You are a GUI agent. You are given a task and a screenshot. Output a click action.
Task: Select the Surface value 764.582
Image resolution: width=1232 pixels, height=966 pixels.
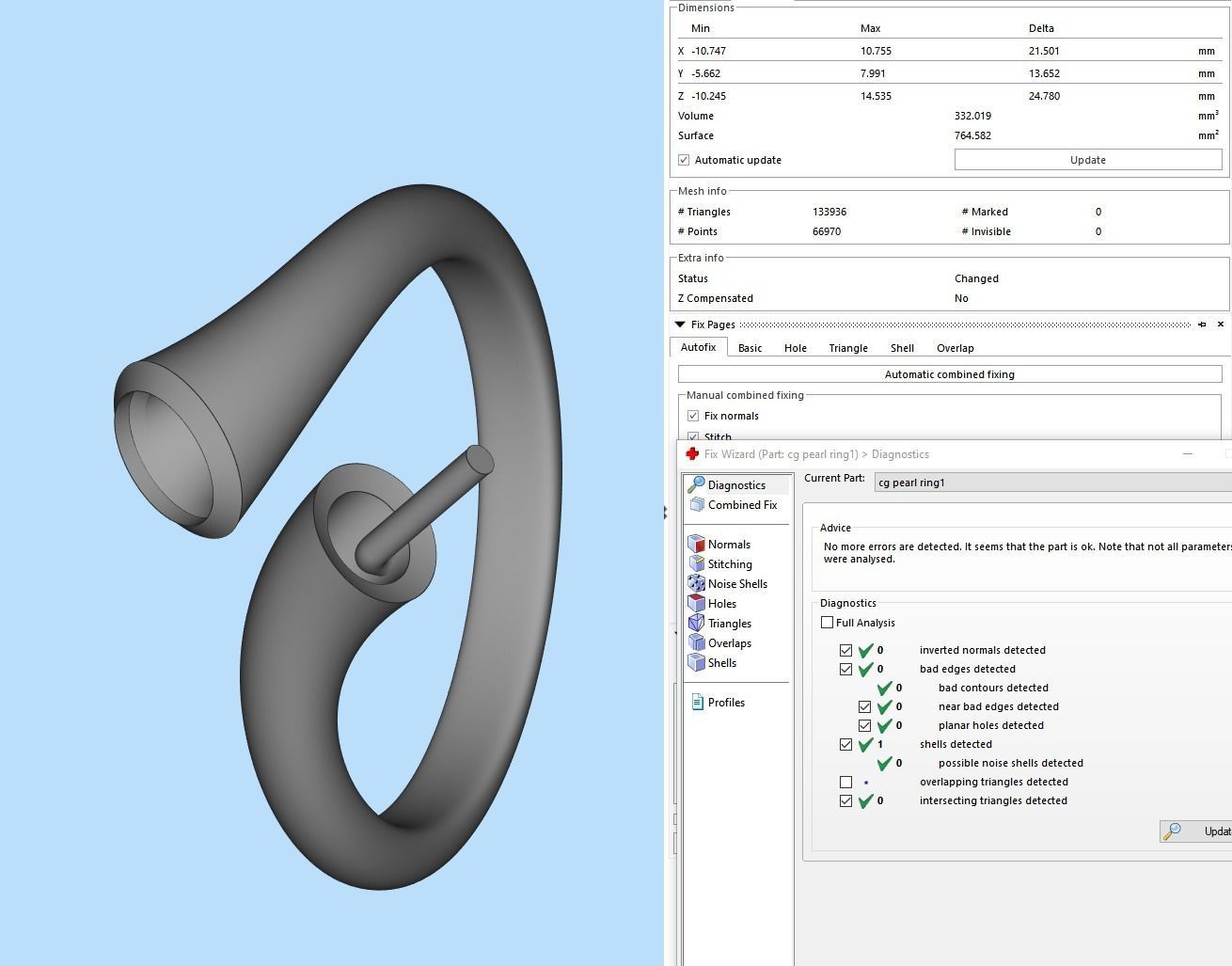coord(972,135)
